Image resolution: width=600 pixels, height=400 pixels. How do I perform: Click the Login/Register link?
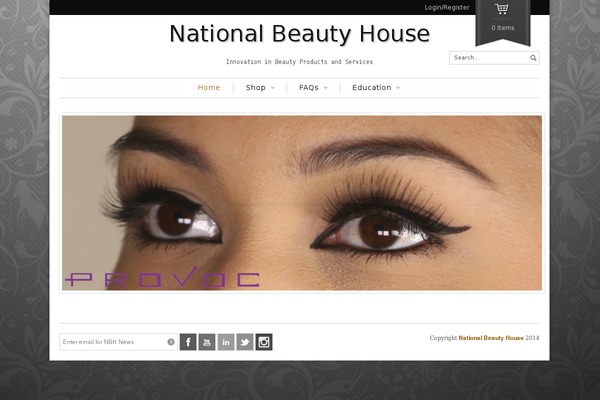447,7
